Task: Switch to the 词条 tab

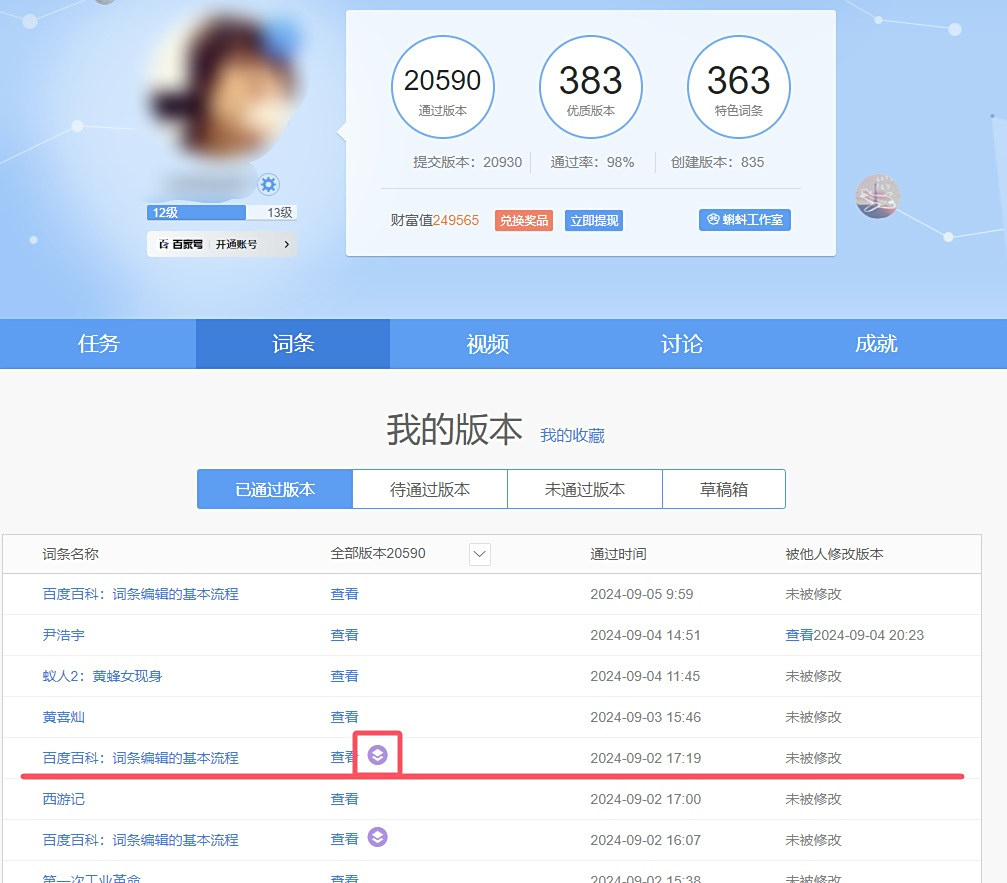Action: click(x=293, y=344)
